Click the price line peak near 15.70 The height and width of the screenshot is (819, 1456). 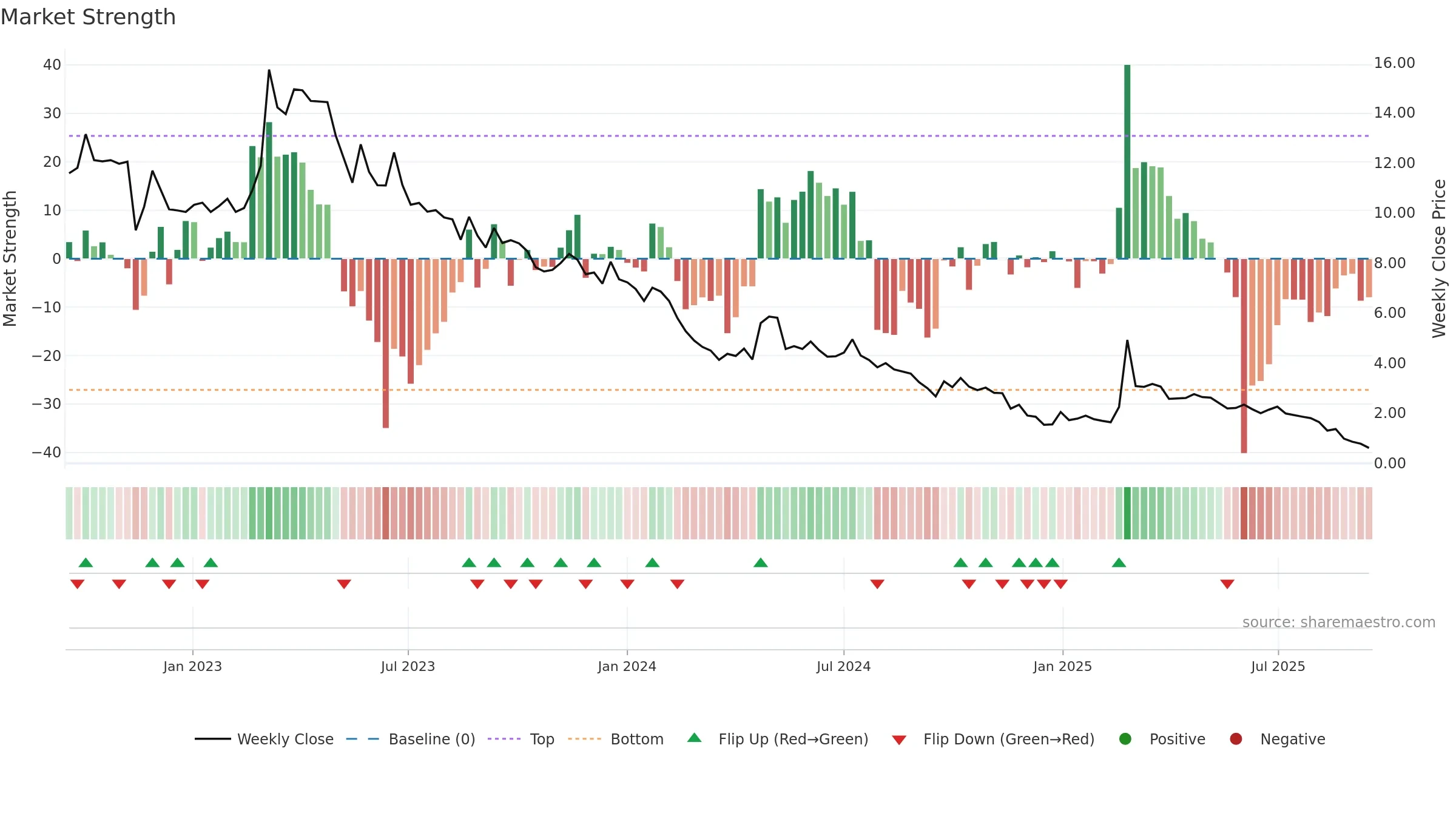pos(269,70)
